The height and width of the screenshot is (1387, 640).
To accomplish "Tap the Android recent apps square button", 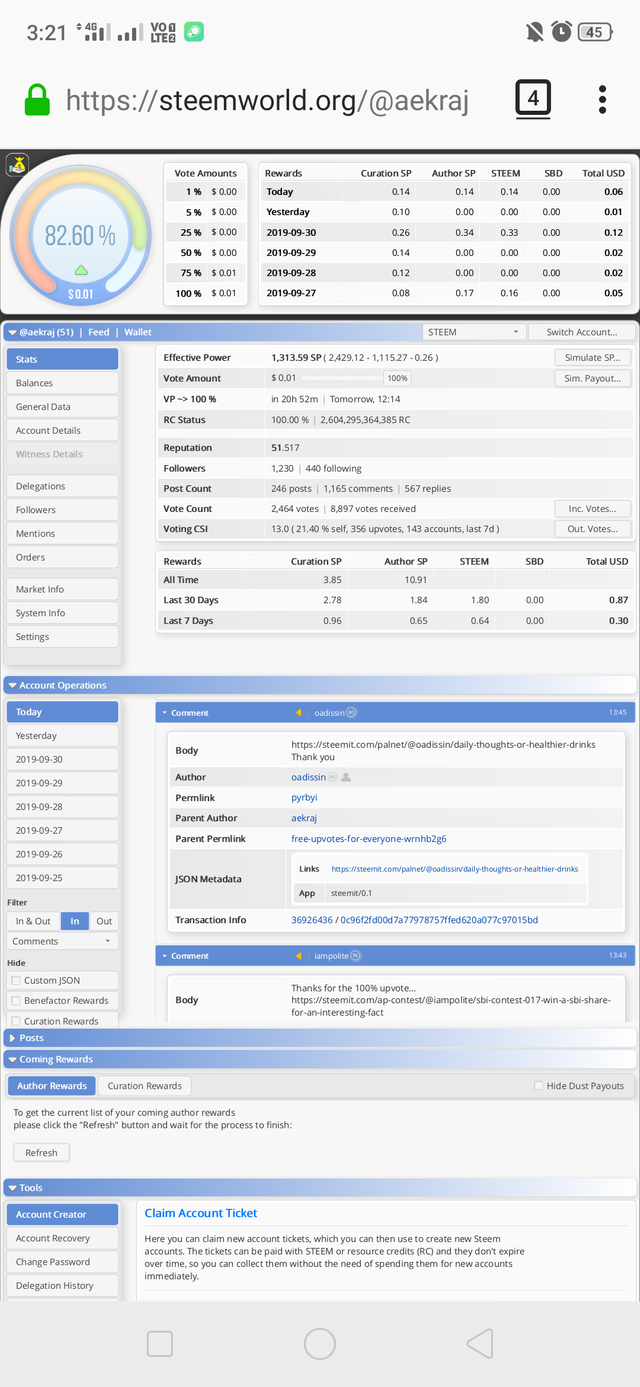I will pyautogui.click(x=160, y=1343).
